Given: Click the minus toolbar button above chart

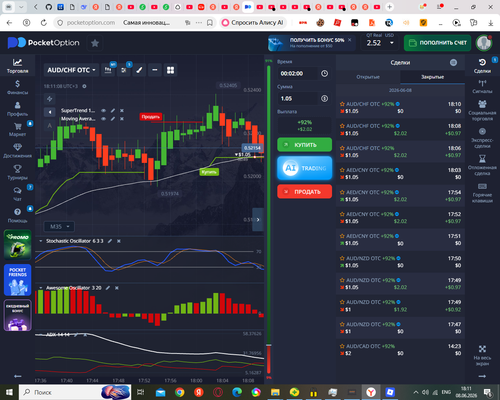Looking at the screenshot, I should pos(155,70).
